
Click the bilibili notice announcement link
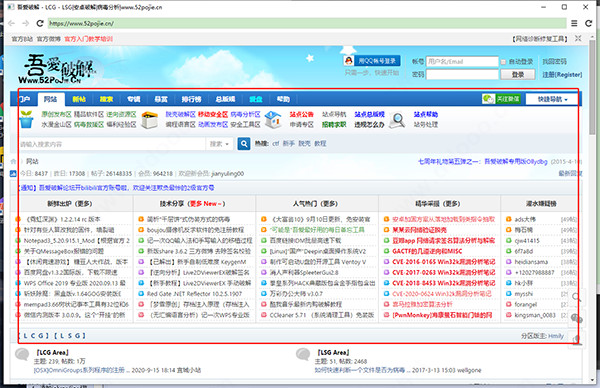pyautogui.click(x=117, y=188)
